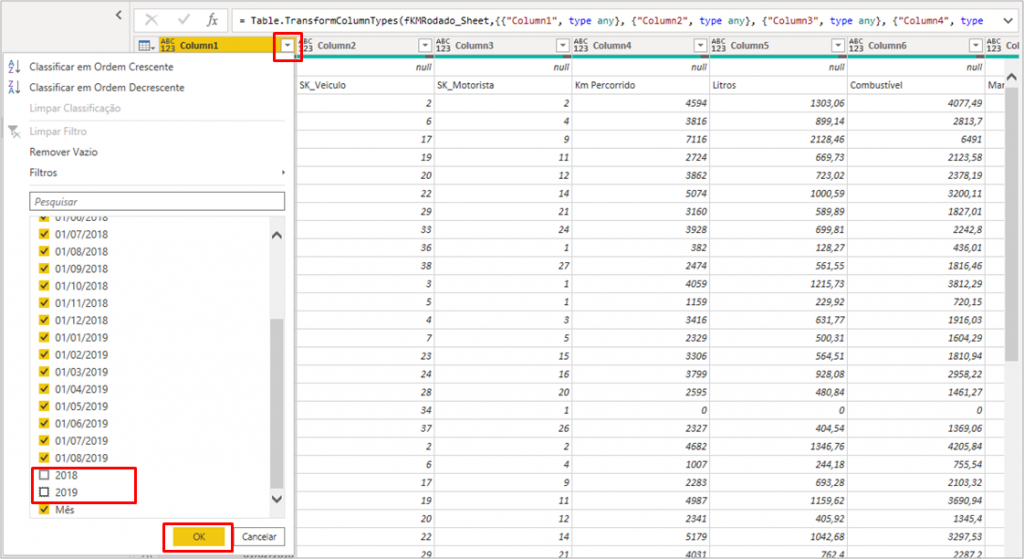Screen dimensions: 1024x559
Task: Click descending sort Z-A icon
Action: [x=14, y=87]
